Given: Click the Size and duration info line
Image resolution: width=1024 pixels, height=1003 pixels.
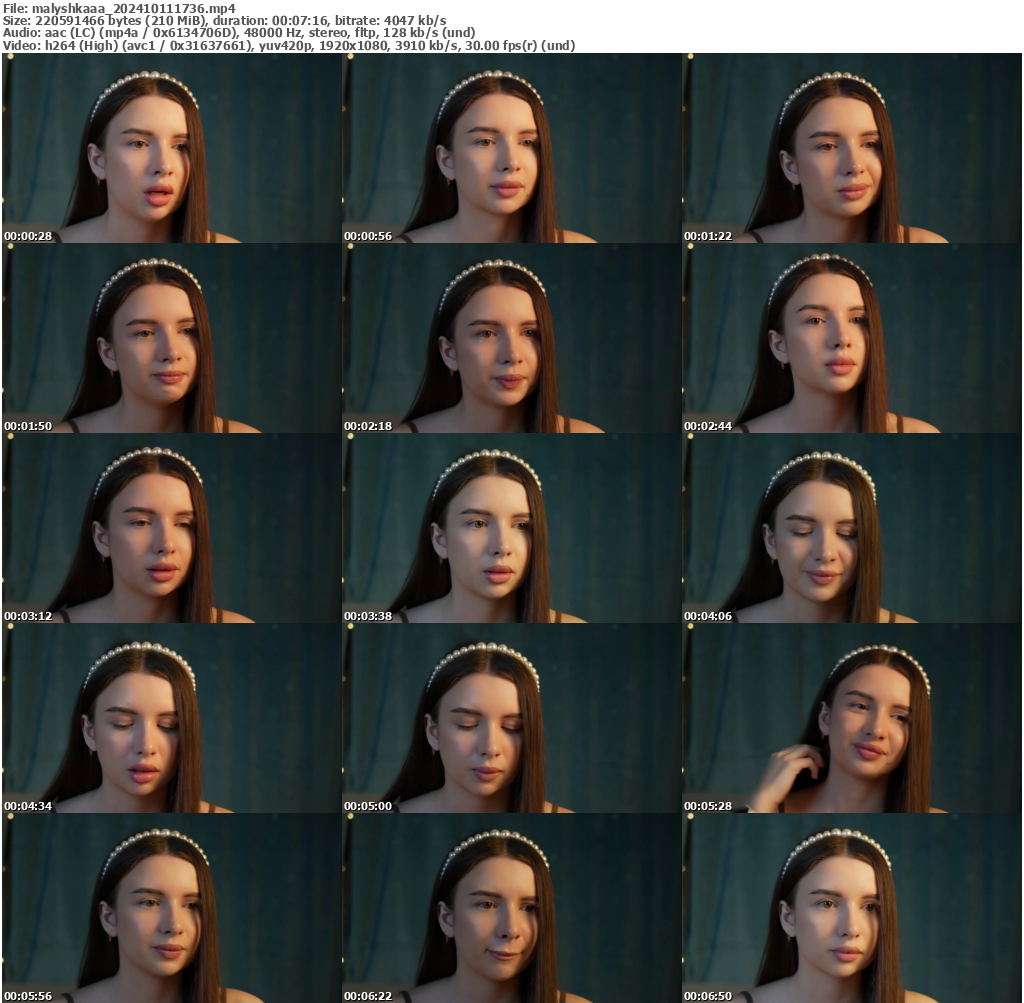Looking at the screenshot, I should click(x=225, y=20).
